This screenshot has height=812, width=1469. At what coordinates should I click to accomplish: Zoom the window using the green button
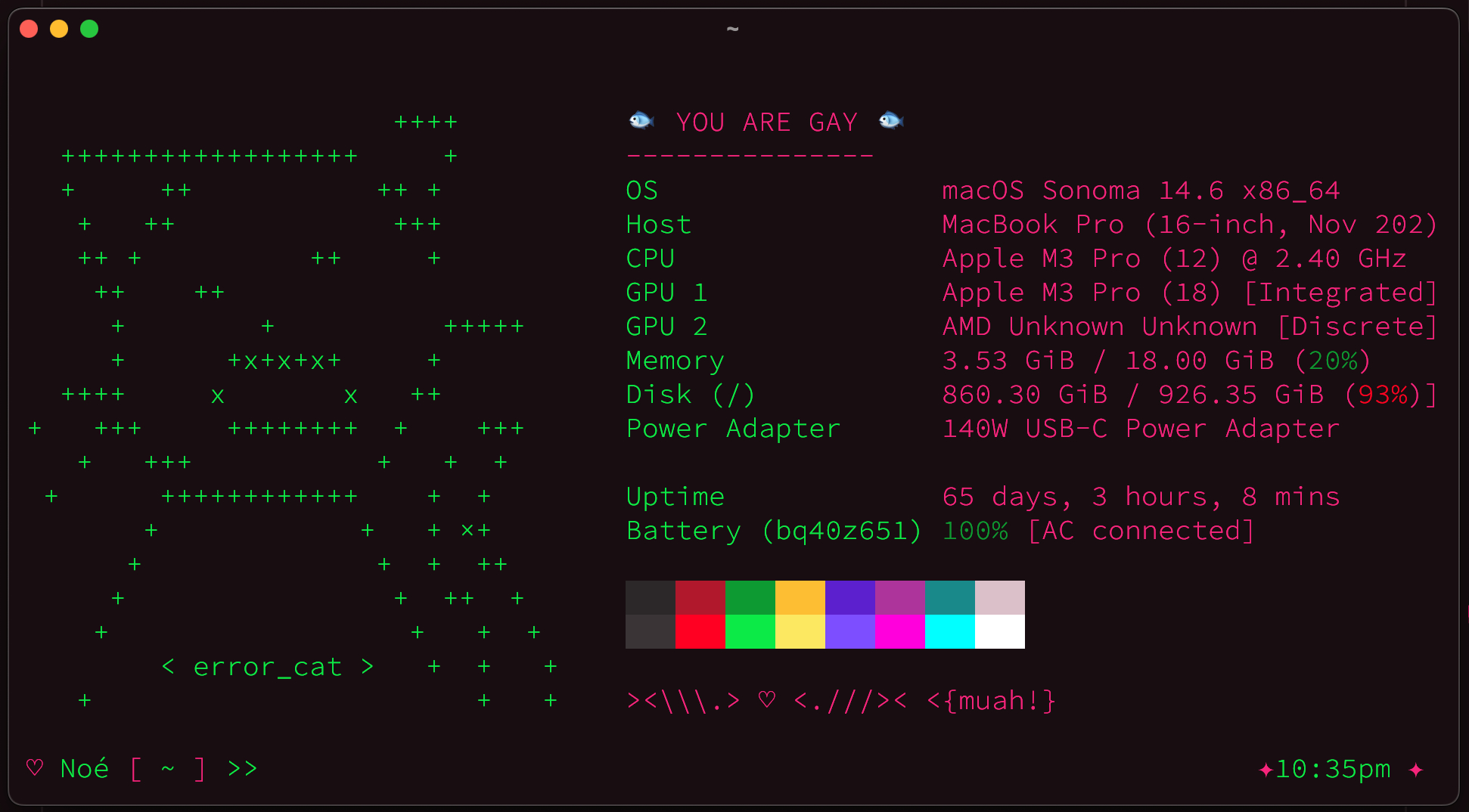[89, 29]
